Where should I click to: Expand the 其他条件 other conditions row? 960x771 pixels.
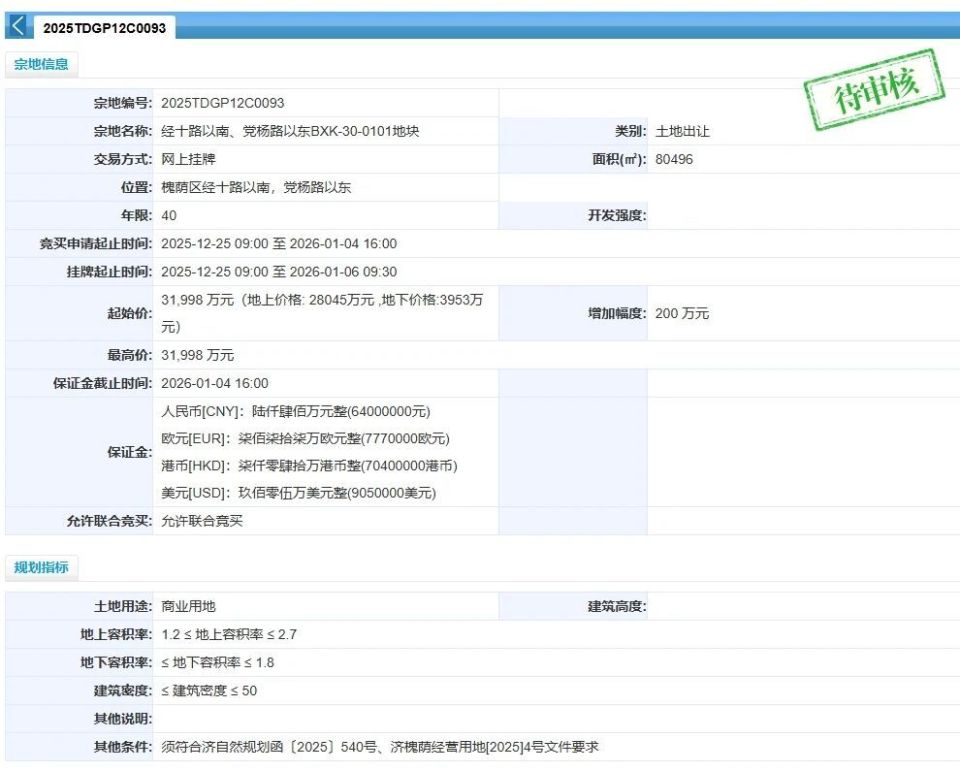point(380,744)
